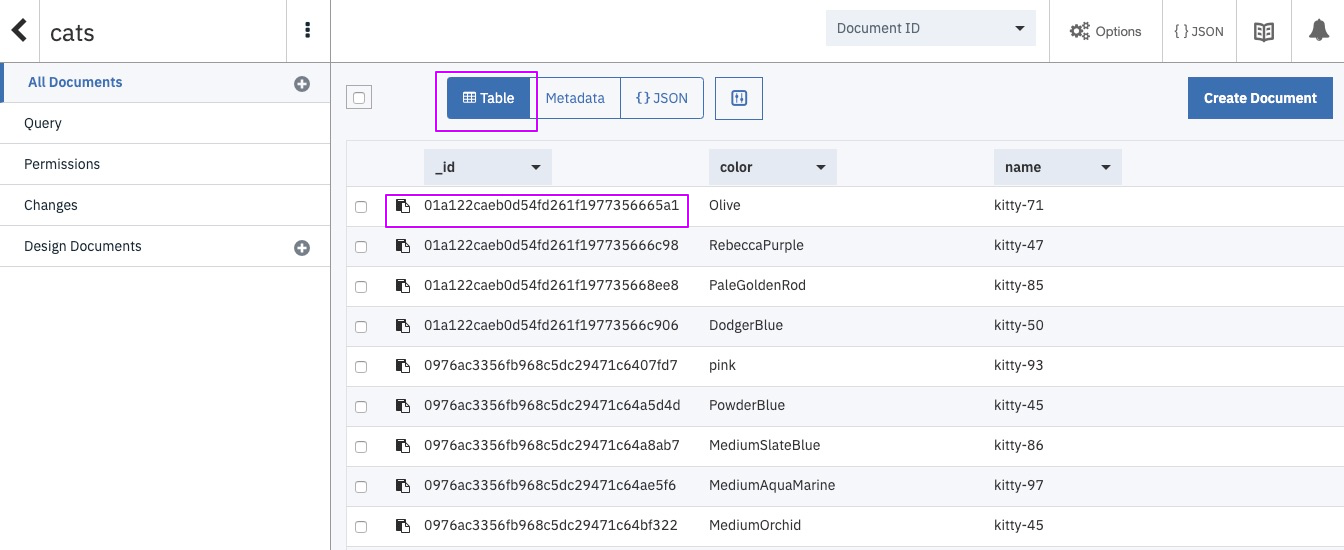The height and width of the screenshot is (550, 1344).
Task: Open document ID ending 64bf322
Action: (551, 525)
